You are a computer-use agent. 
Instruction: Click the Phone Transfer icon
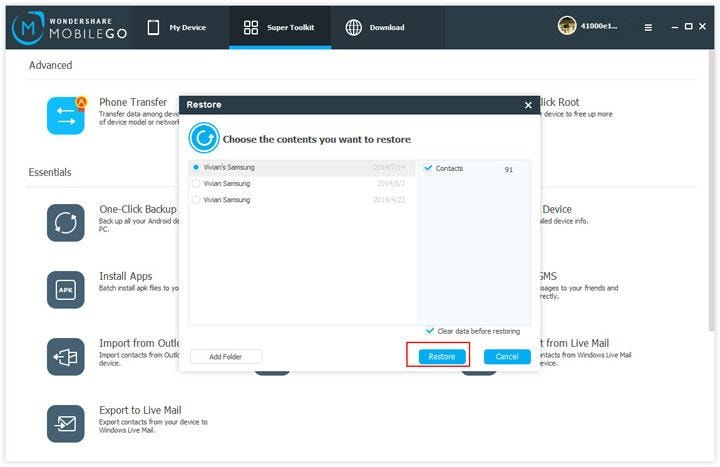point(66,115)
